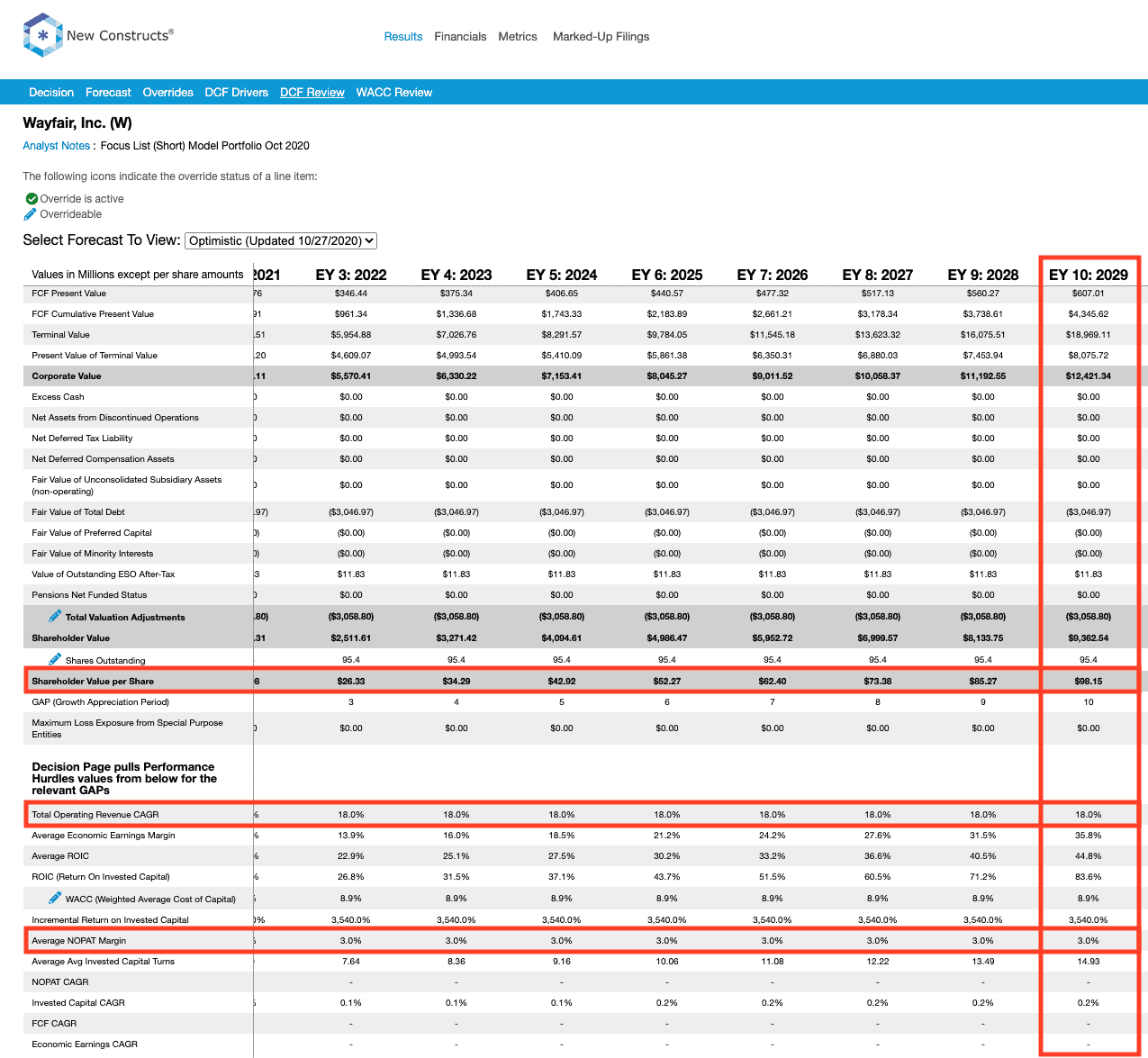Click the Shareholder Value per Share label

93,682
